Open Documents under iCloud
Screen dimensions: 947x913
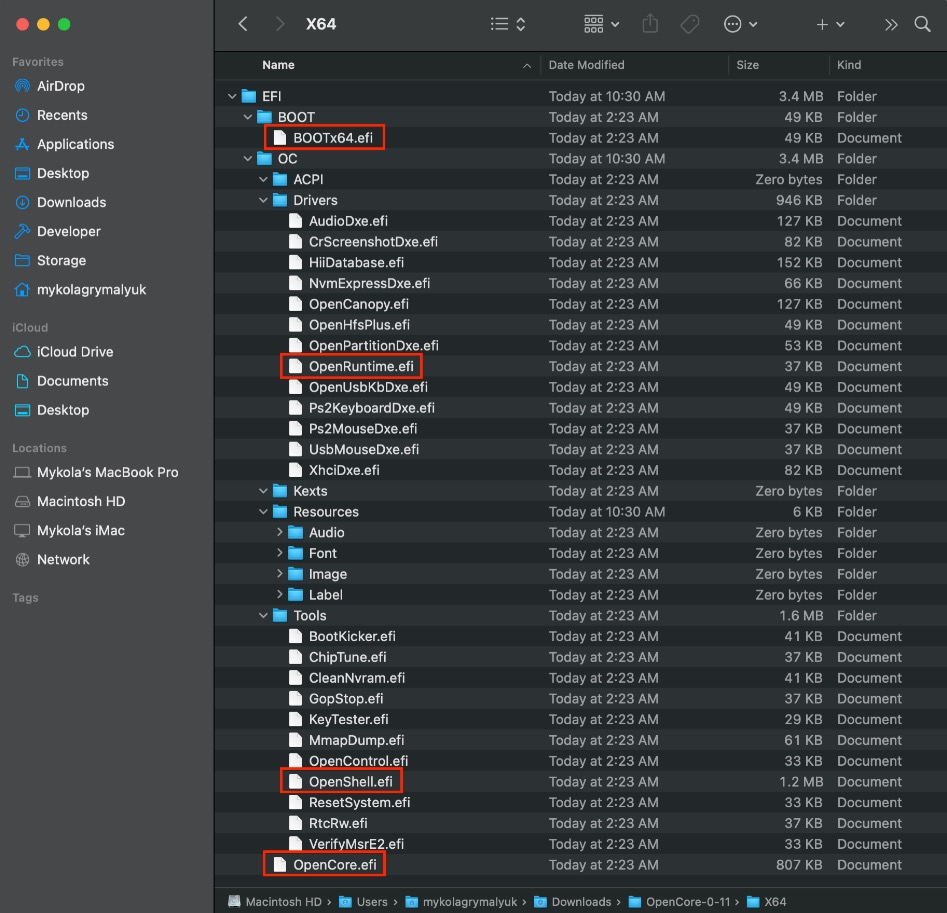tap(61, 380)
